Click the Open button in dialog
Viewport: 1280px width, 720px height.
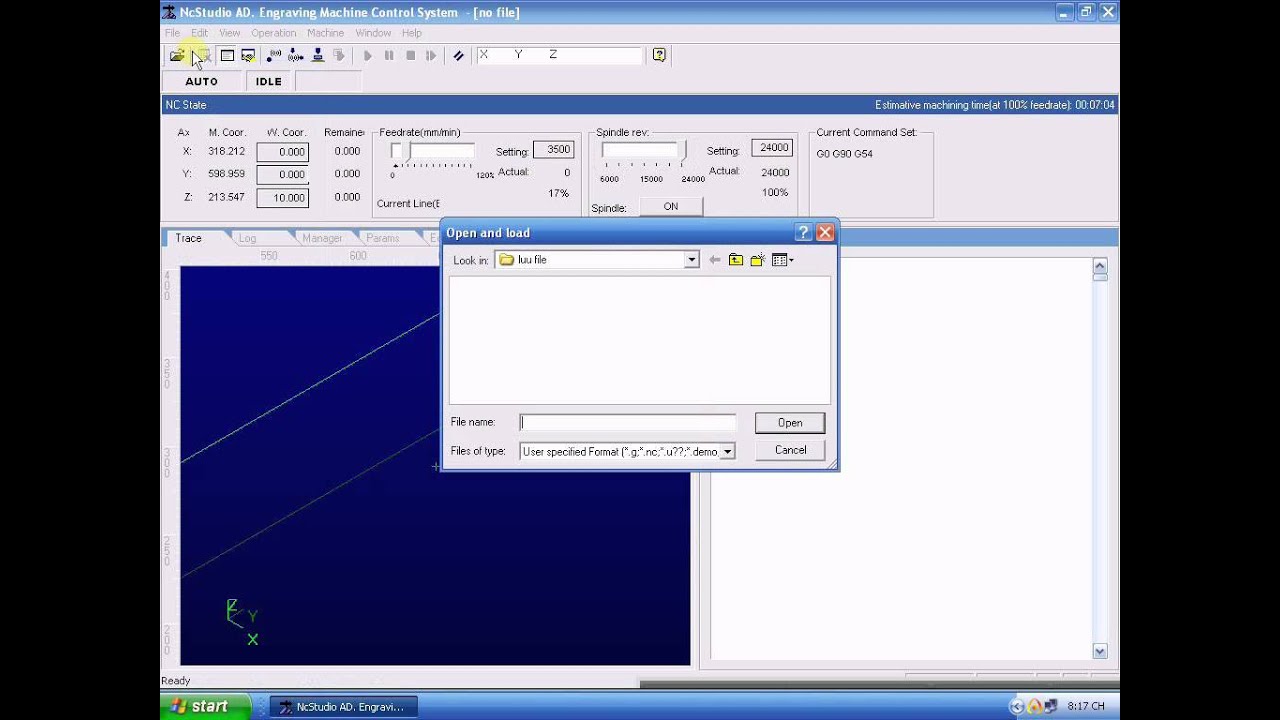pos(790,423)
